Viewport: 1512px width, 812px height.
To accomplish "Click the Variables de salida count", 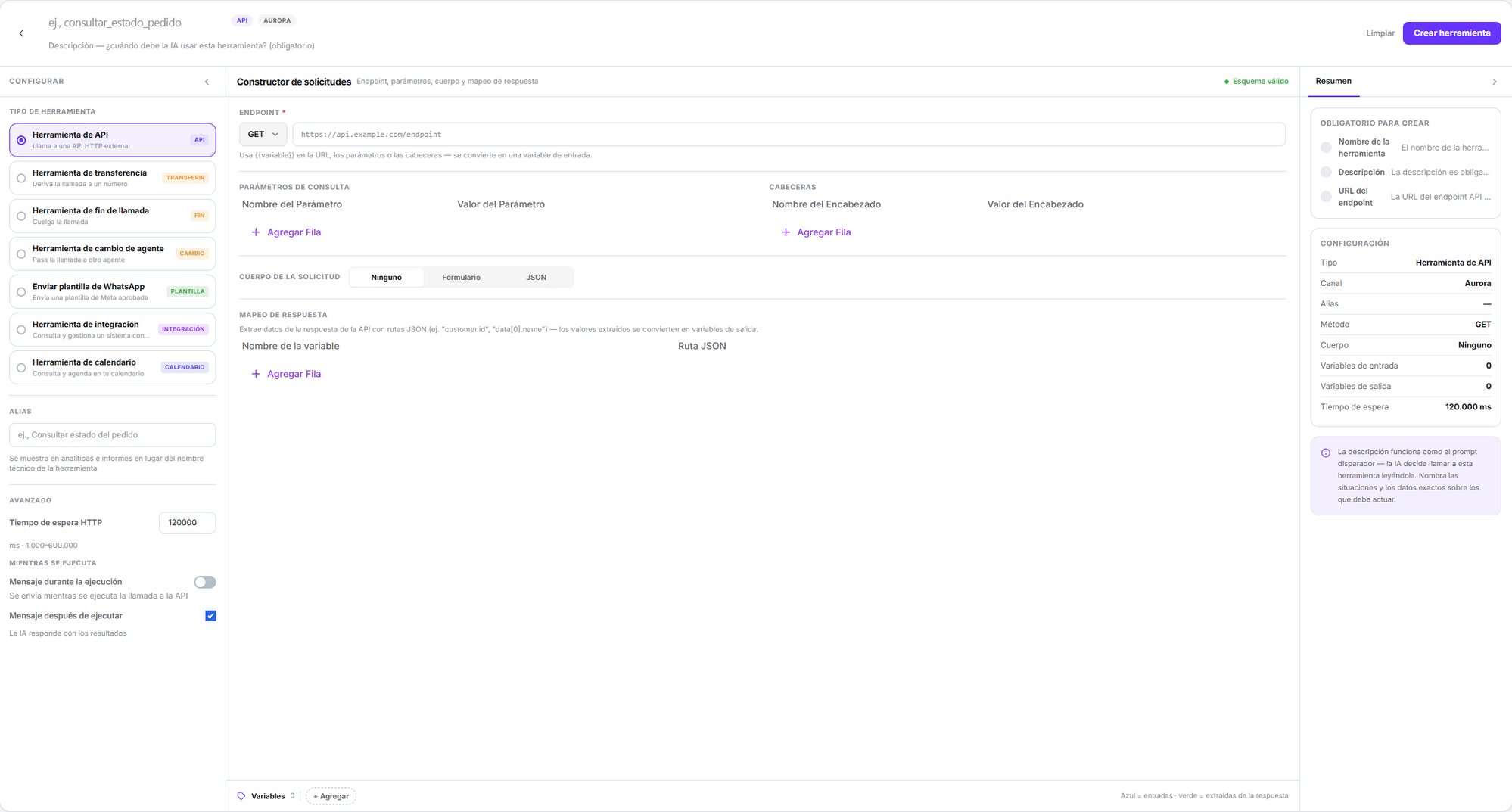I will point(1489,387).
